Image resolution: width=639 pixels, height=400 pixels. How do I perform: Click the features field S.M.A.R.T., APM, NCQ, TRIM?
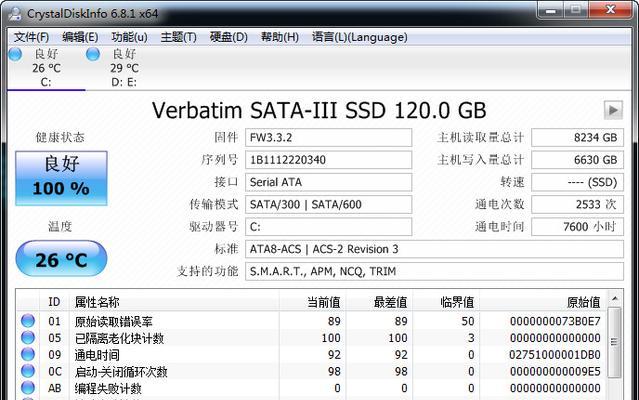coord(434,271)
